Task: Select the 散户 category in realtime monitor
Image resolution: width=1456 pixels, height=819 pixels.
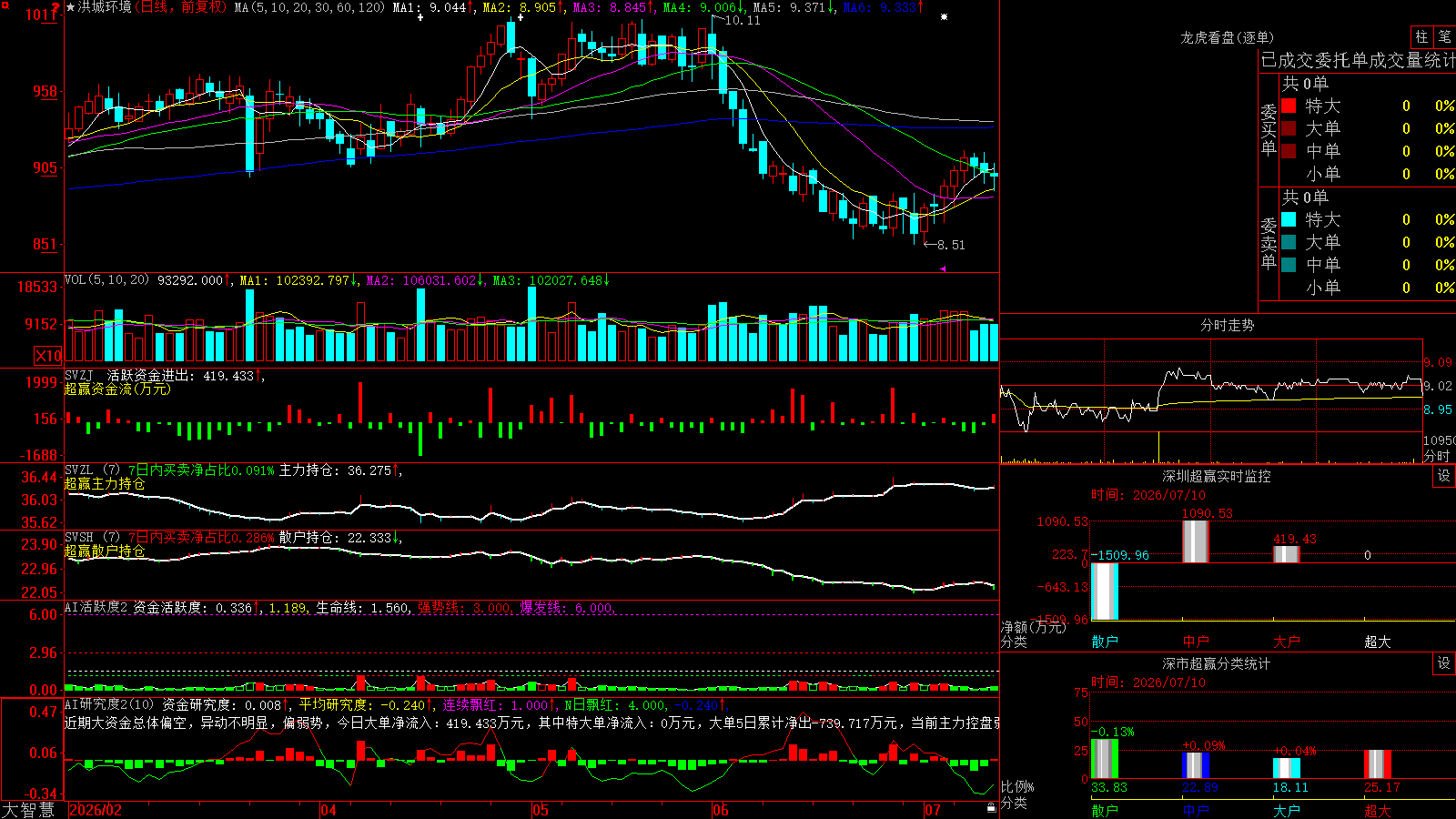Action: point(1105,642)
